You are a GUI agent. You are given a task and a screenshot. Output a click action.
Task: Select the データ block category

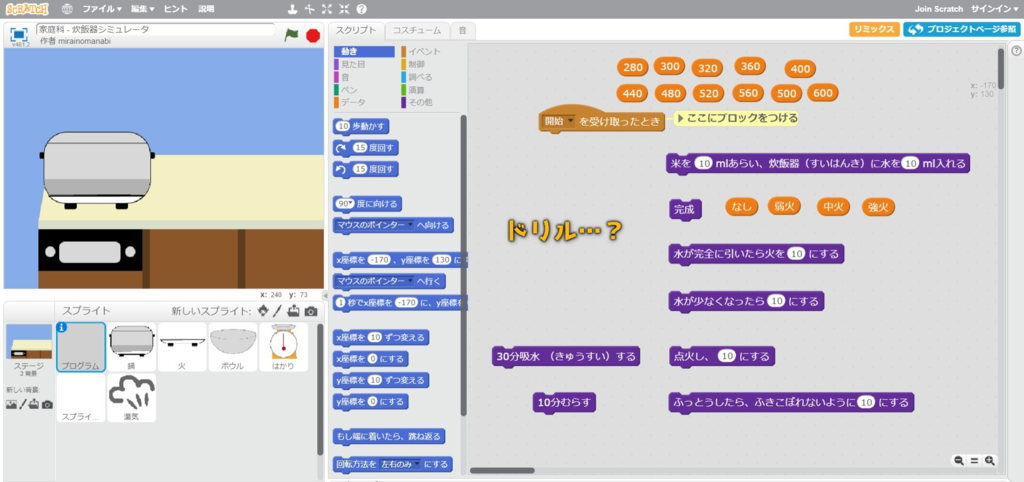(x=353, y=103)
